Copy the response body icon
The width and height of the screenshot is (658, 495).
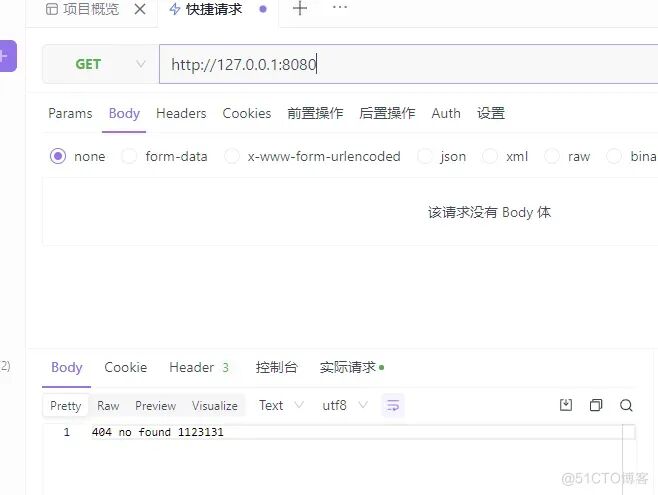pos(596,405)
